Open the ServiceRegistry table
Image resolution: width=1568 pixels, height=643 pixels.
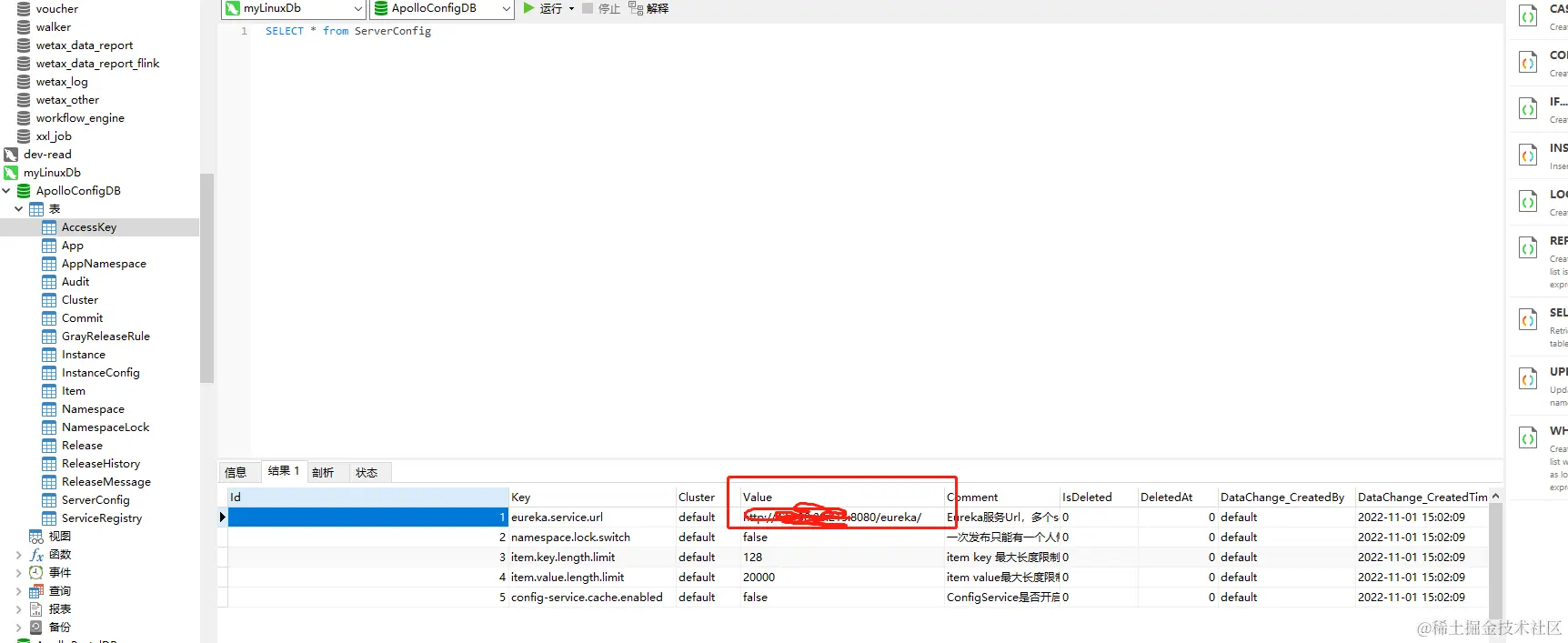(x=102, y=518)
